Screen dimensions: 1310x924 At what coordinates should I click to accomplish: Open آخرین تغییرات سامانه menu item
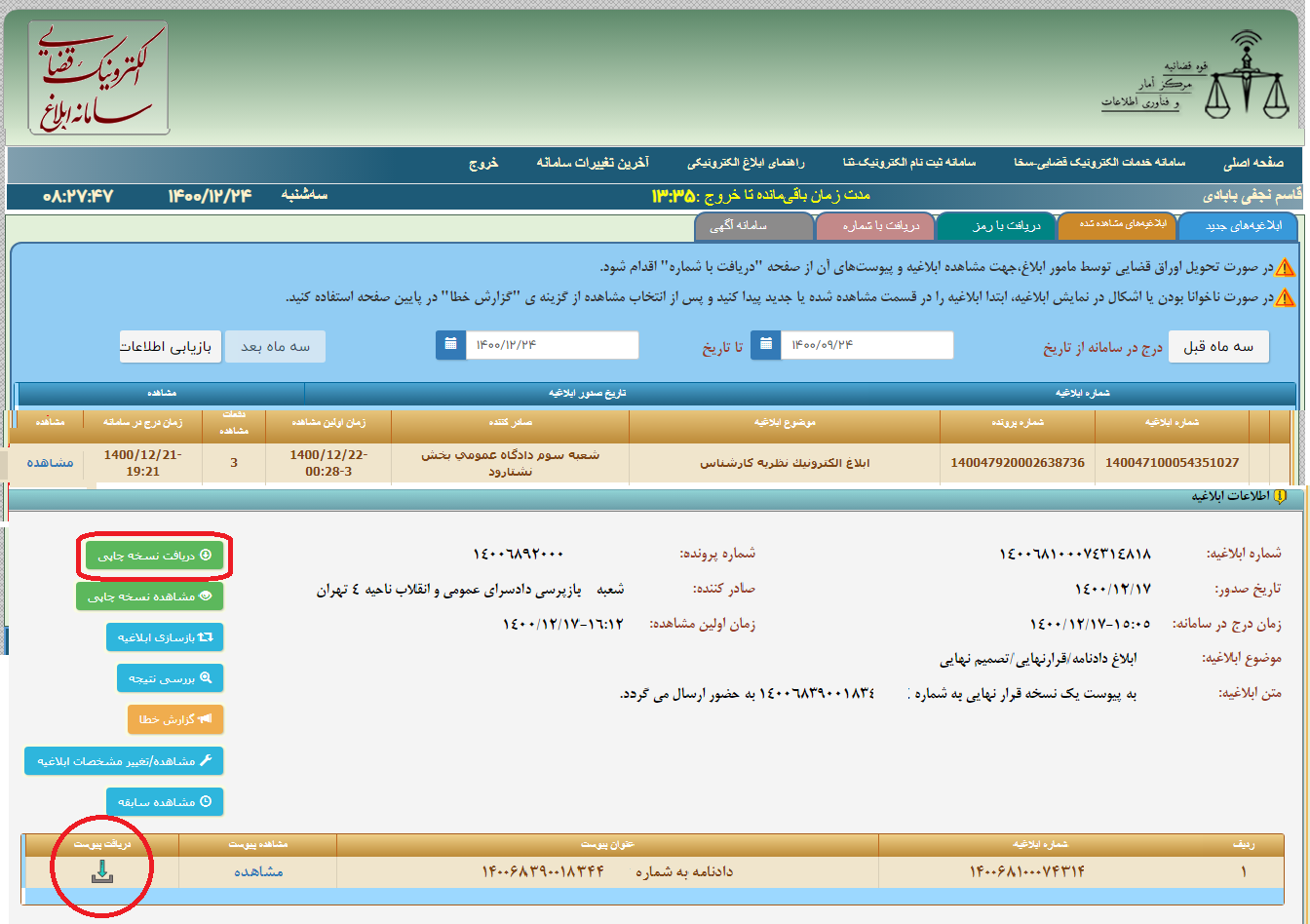tap(593, 163)
